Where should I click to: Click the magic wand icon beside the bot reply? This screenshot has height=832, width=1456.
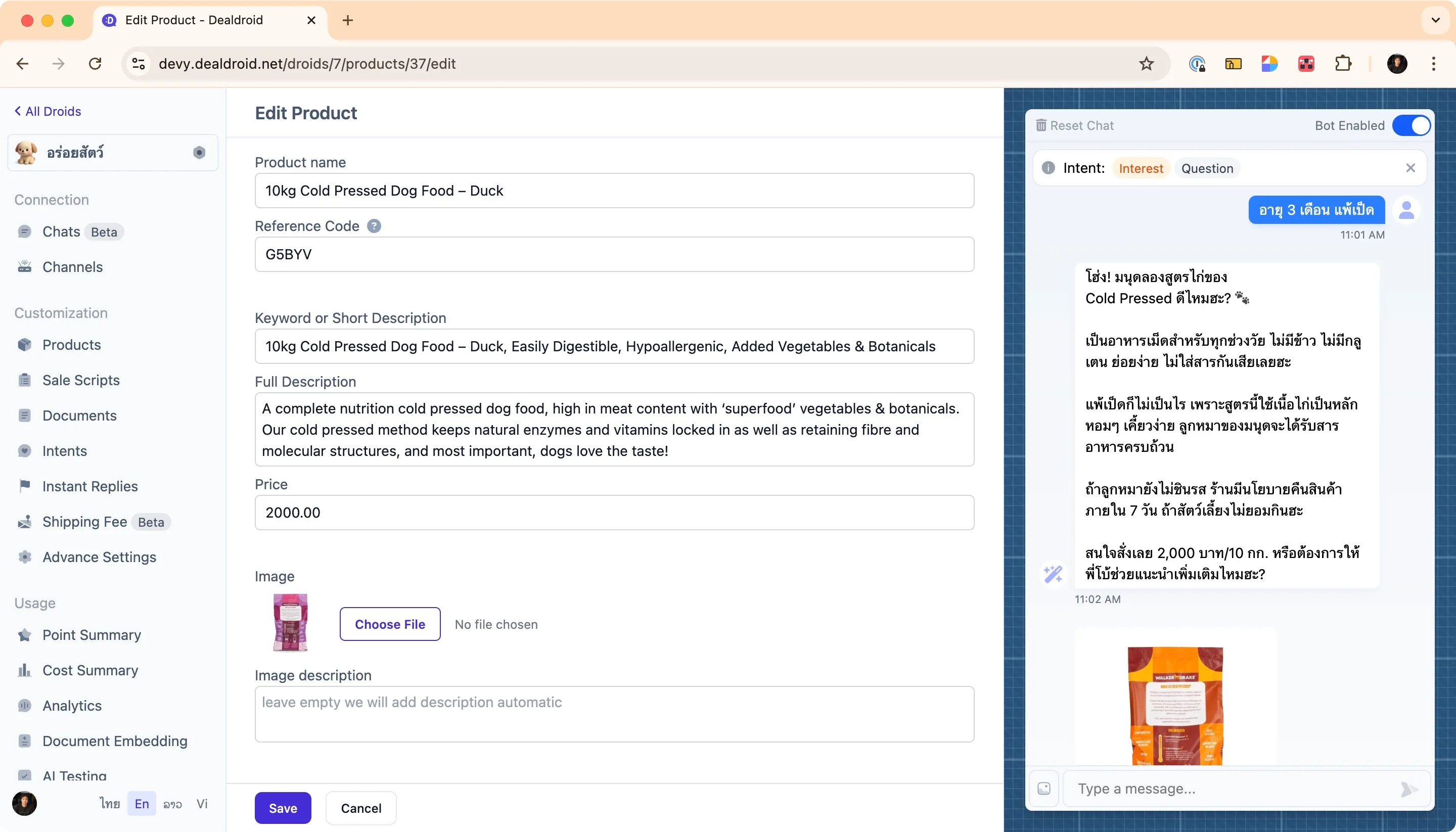(x=1053, y=574)
